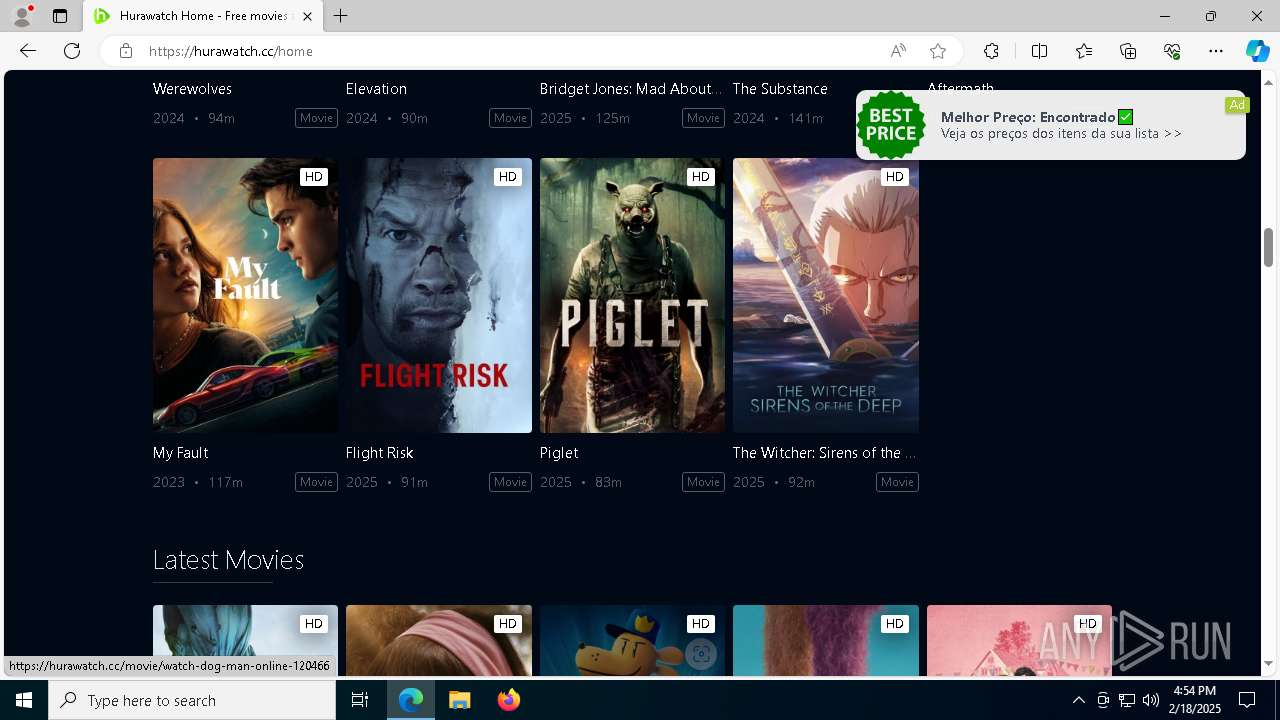Click the green Ad label
1280x720 pixels.
[x=1237, y=105]
